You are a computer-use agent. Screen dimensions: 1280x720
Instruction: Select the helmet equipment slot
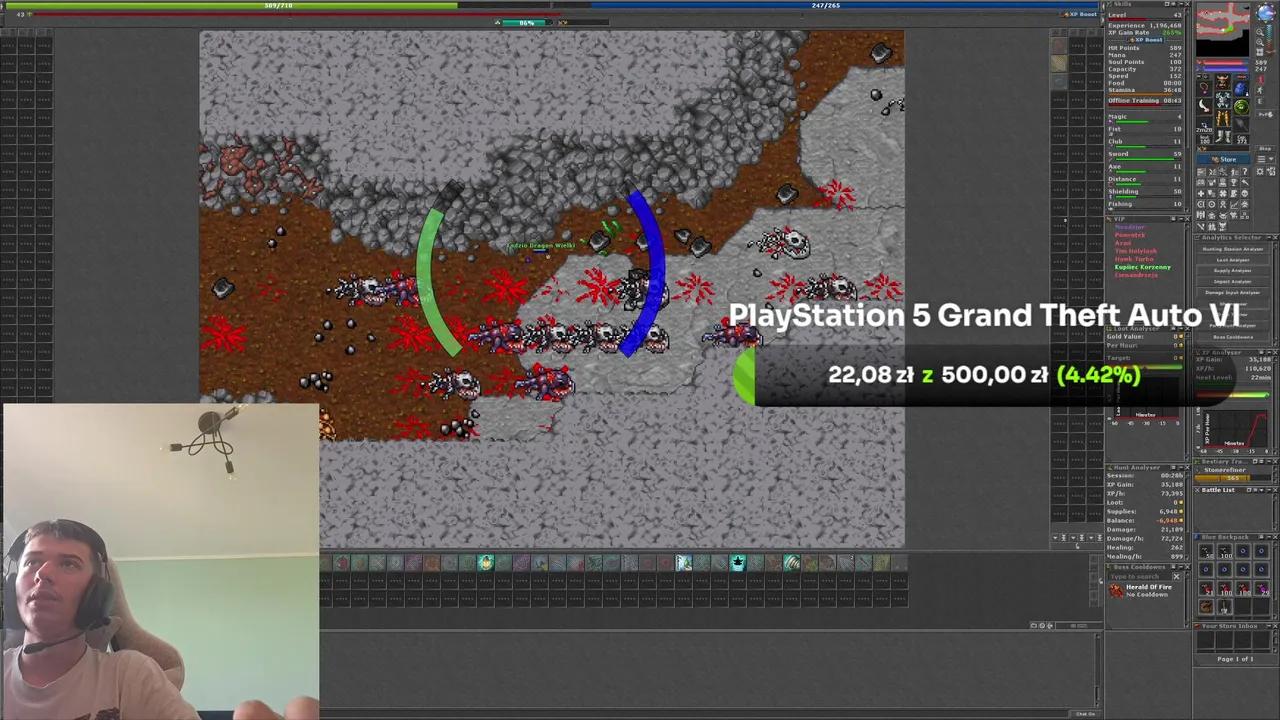[x=1223, y=82]
